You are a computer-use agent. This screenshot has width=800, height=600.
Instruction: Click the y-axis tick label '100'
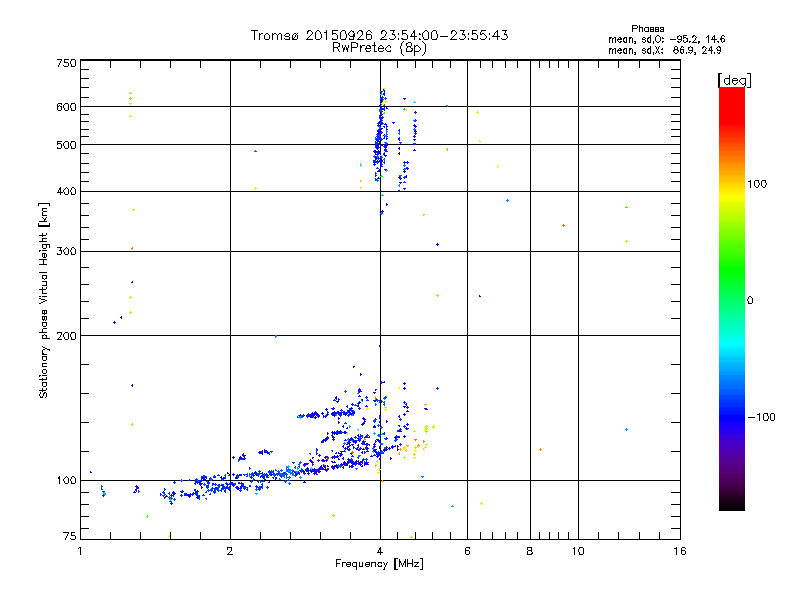click(66, 481)
